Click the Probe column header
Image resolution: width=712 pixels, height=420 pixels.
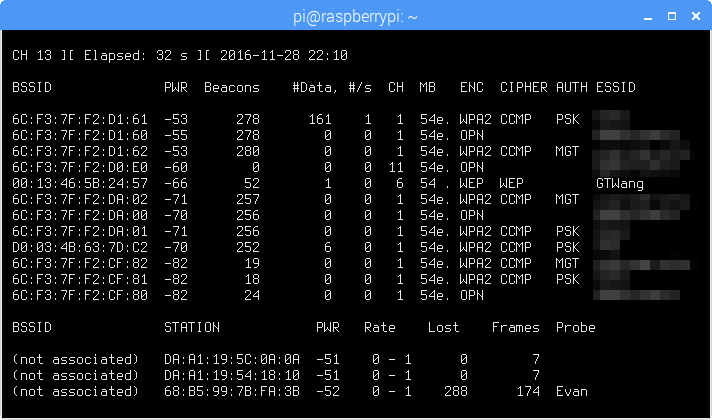point(575,327)
